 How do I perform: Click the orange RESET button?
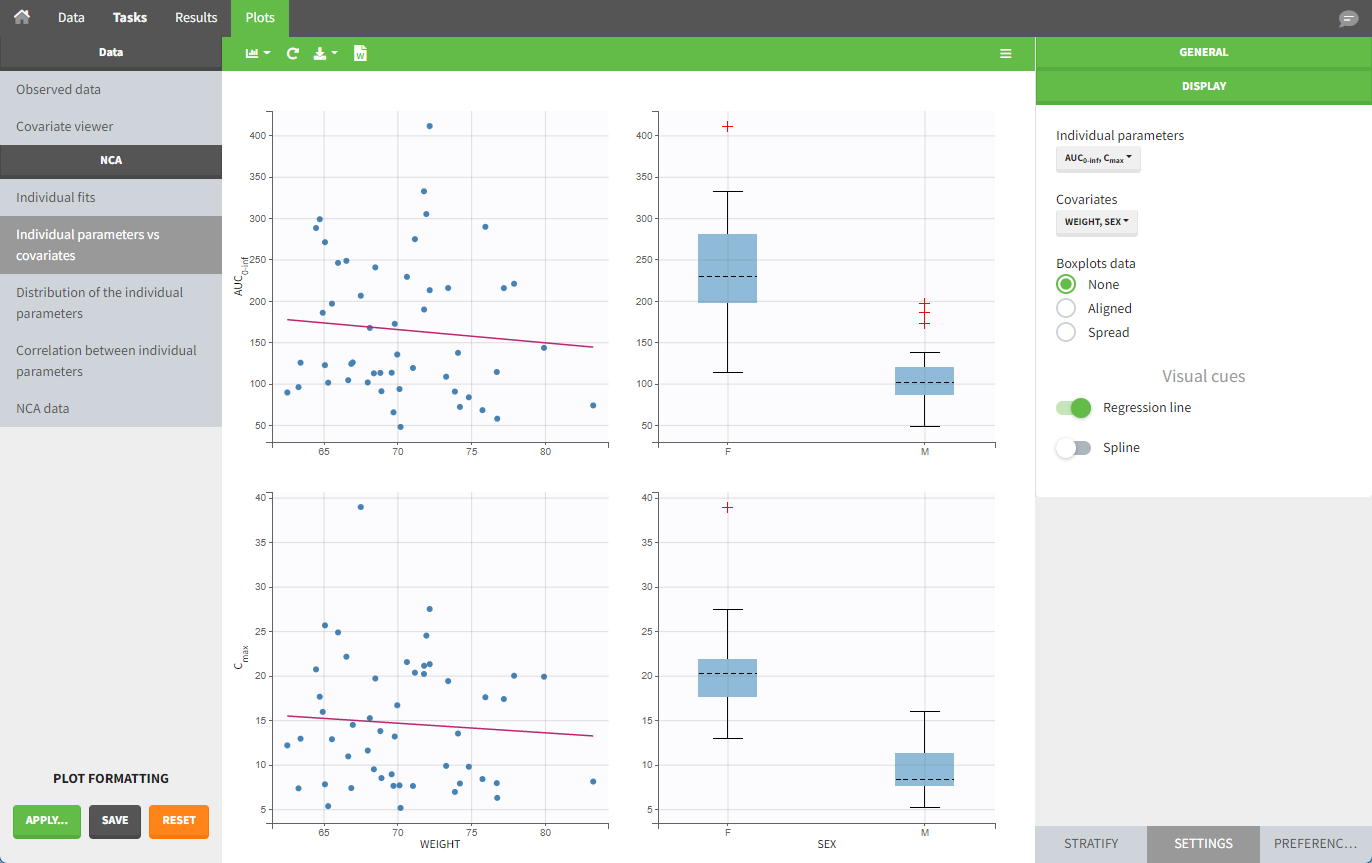point(179,821)
